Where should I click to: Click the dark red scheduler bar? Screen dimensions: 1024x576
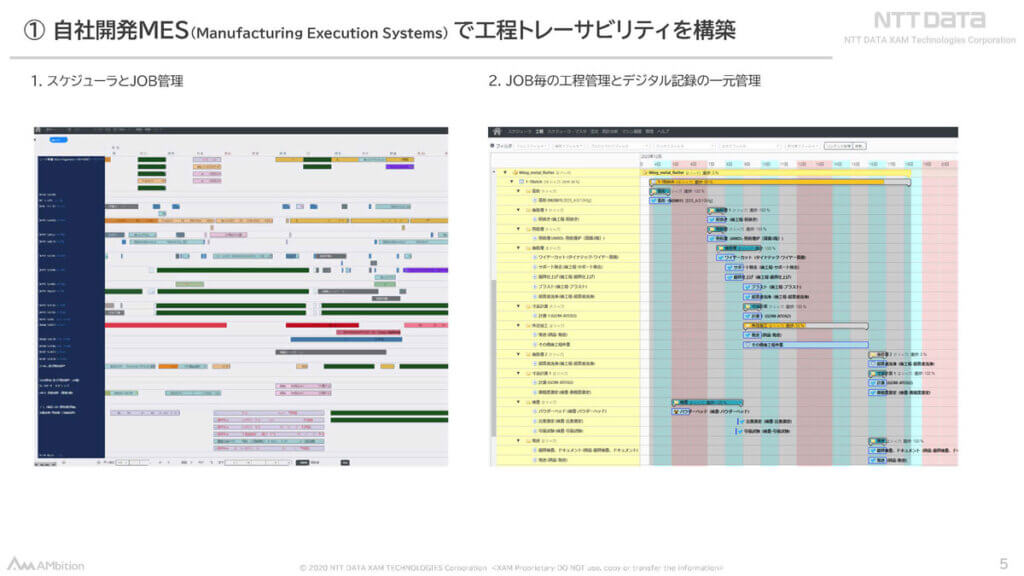coord(322,325)
